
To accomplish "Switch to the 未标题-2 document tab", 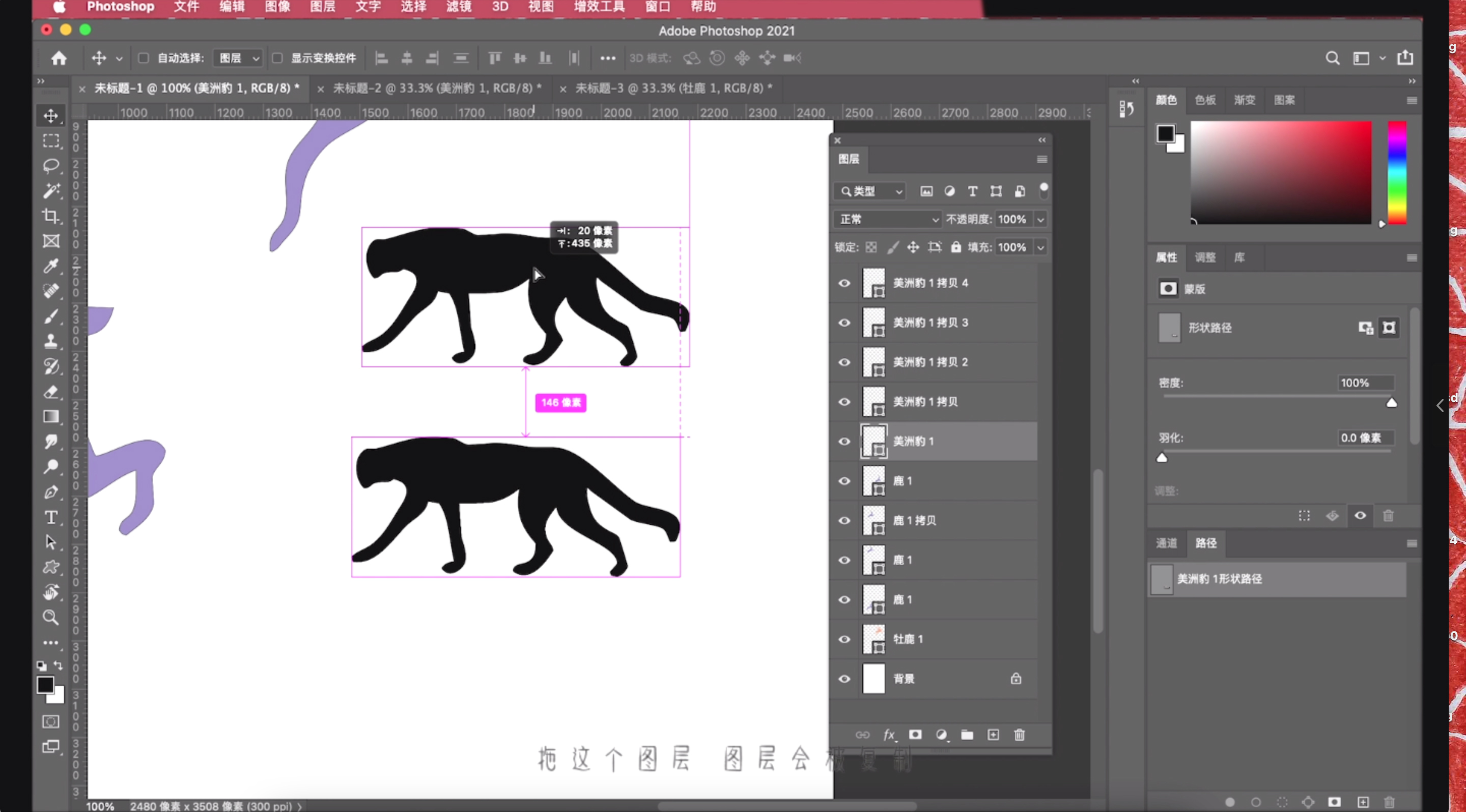I will 437,88.
